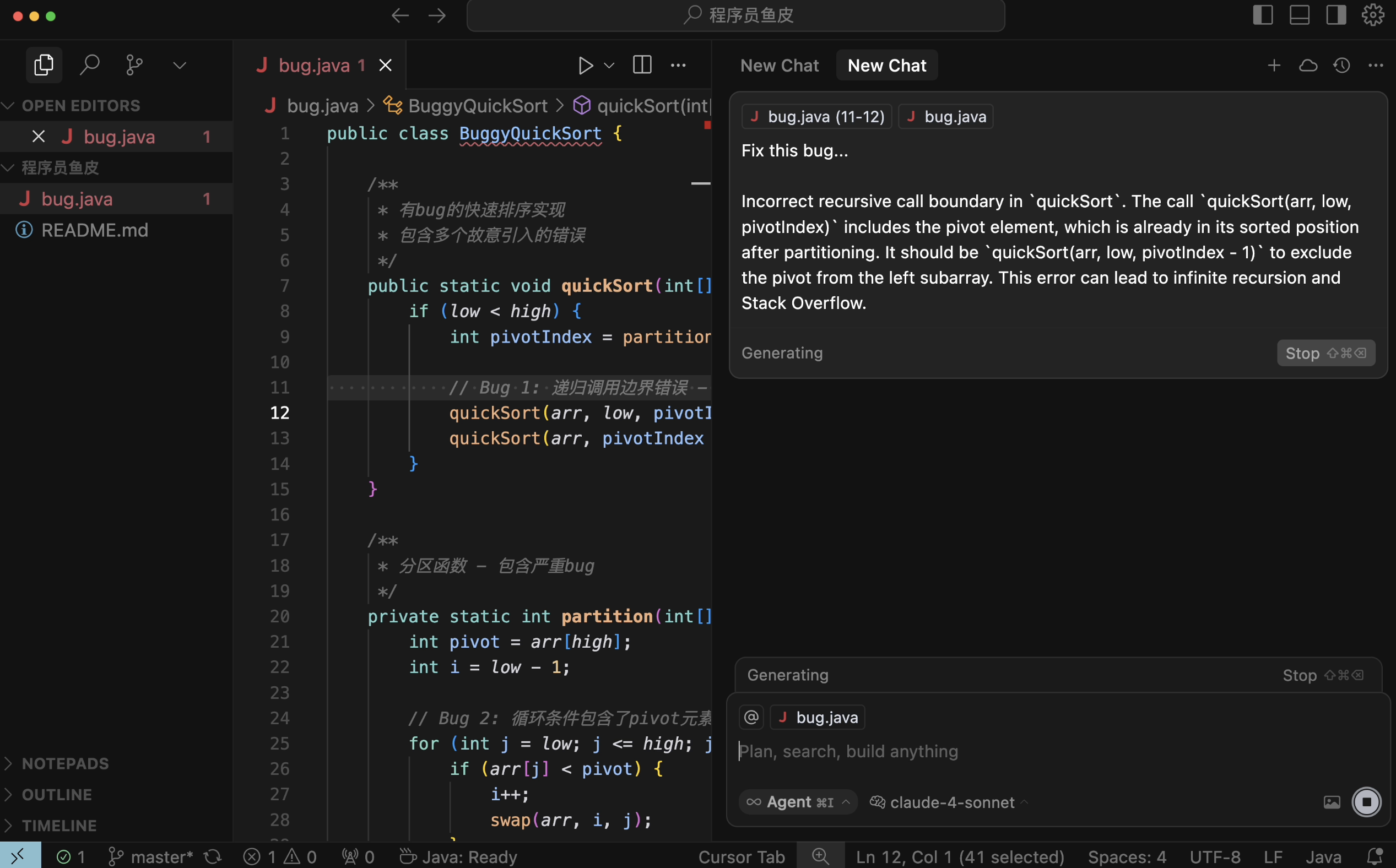Open the Agent mode dropdown
This screenshot has height=868, width=1396.
tap(798, 802)
